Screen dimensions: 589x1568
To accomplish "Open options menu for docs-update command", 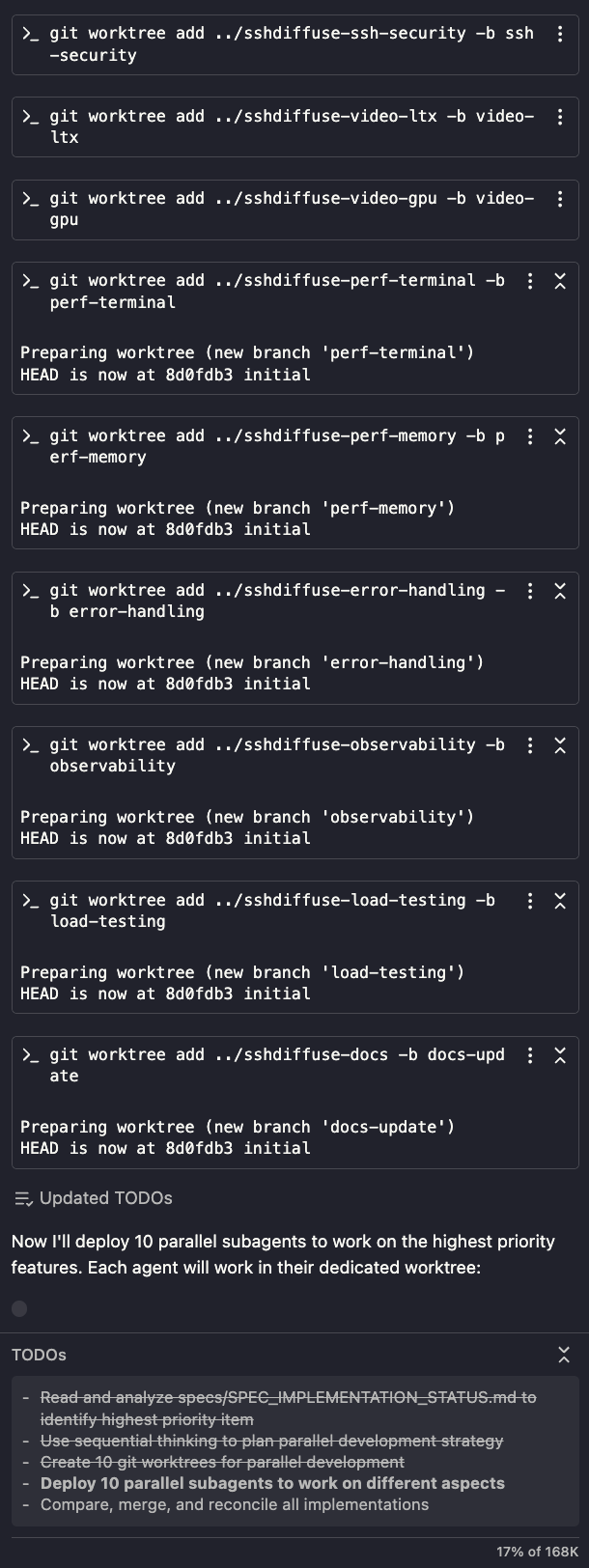I will point(530,1055).
